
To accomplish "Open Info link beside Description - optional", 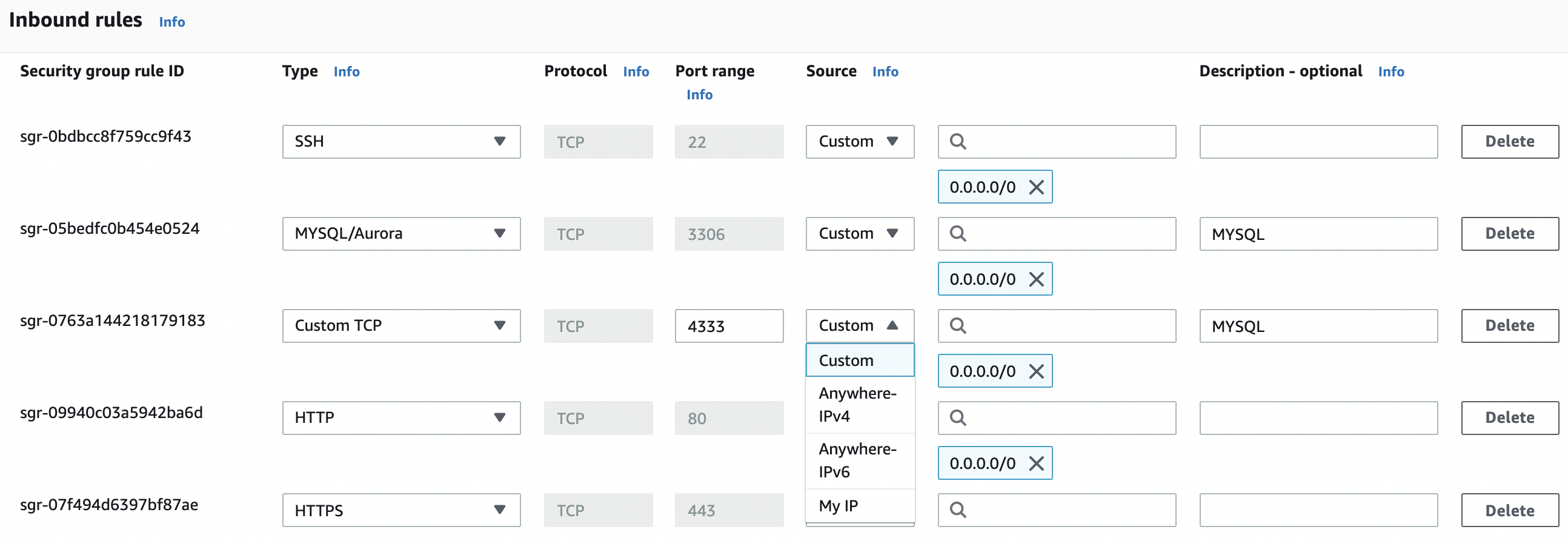I will (x=1391, y=72).
